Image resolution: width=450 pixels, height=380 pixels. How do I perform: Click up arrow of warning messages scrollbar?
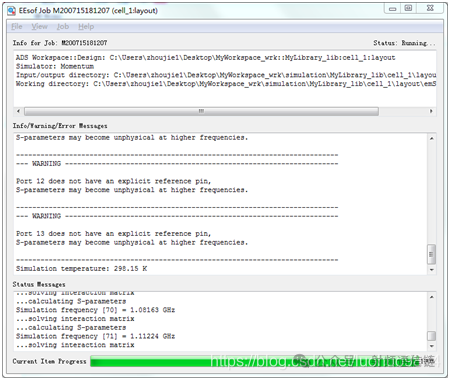pos(432,138)
